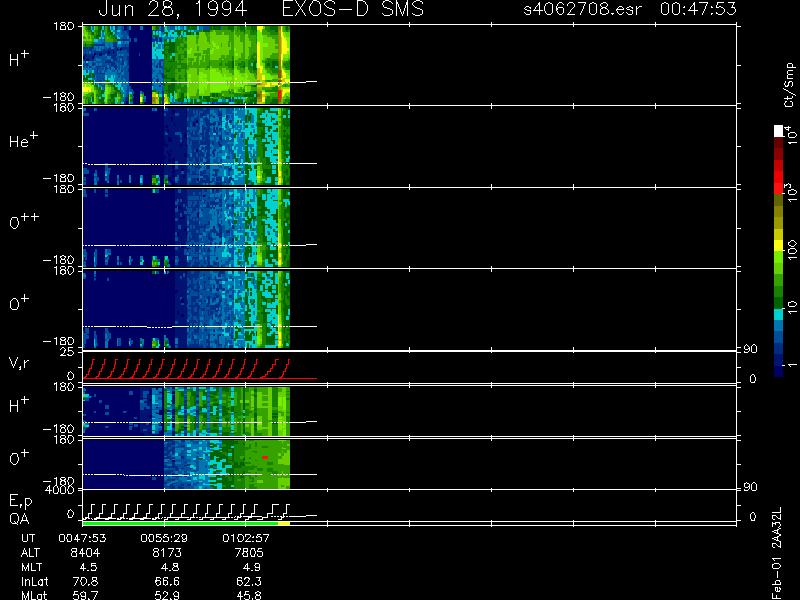This screenshot has width=800, height=600.
Task: Click the date title "Jun 28, 1994"
Action: pos(172,9)
